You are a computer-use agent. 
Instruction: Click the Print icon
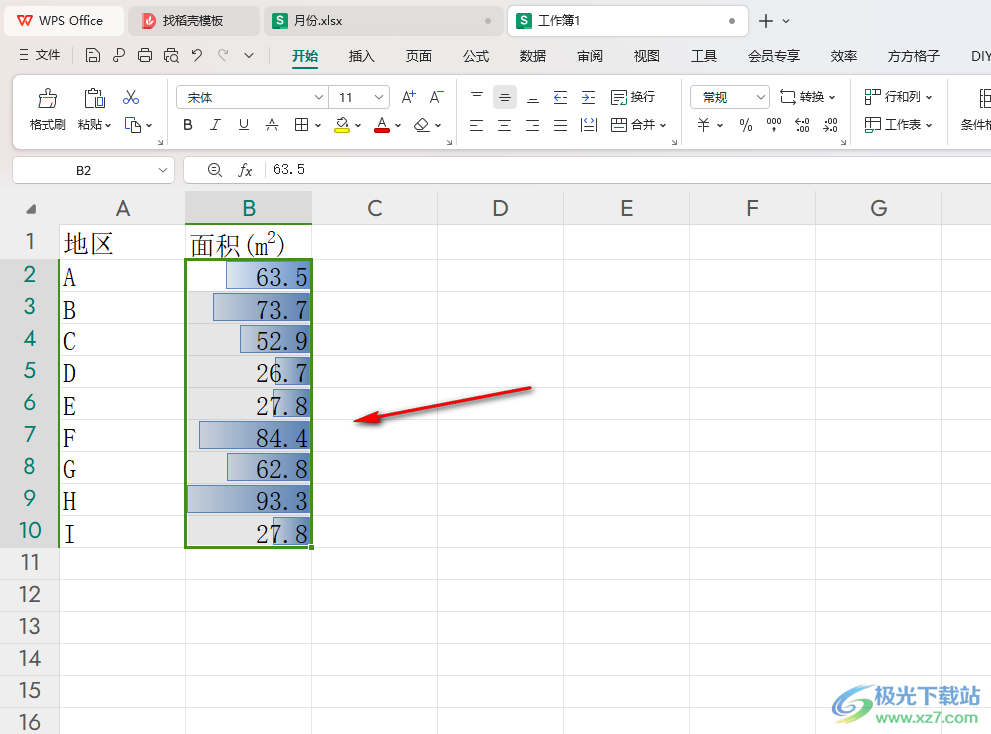tap(145, 56)
